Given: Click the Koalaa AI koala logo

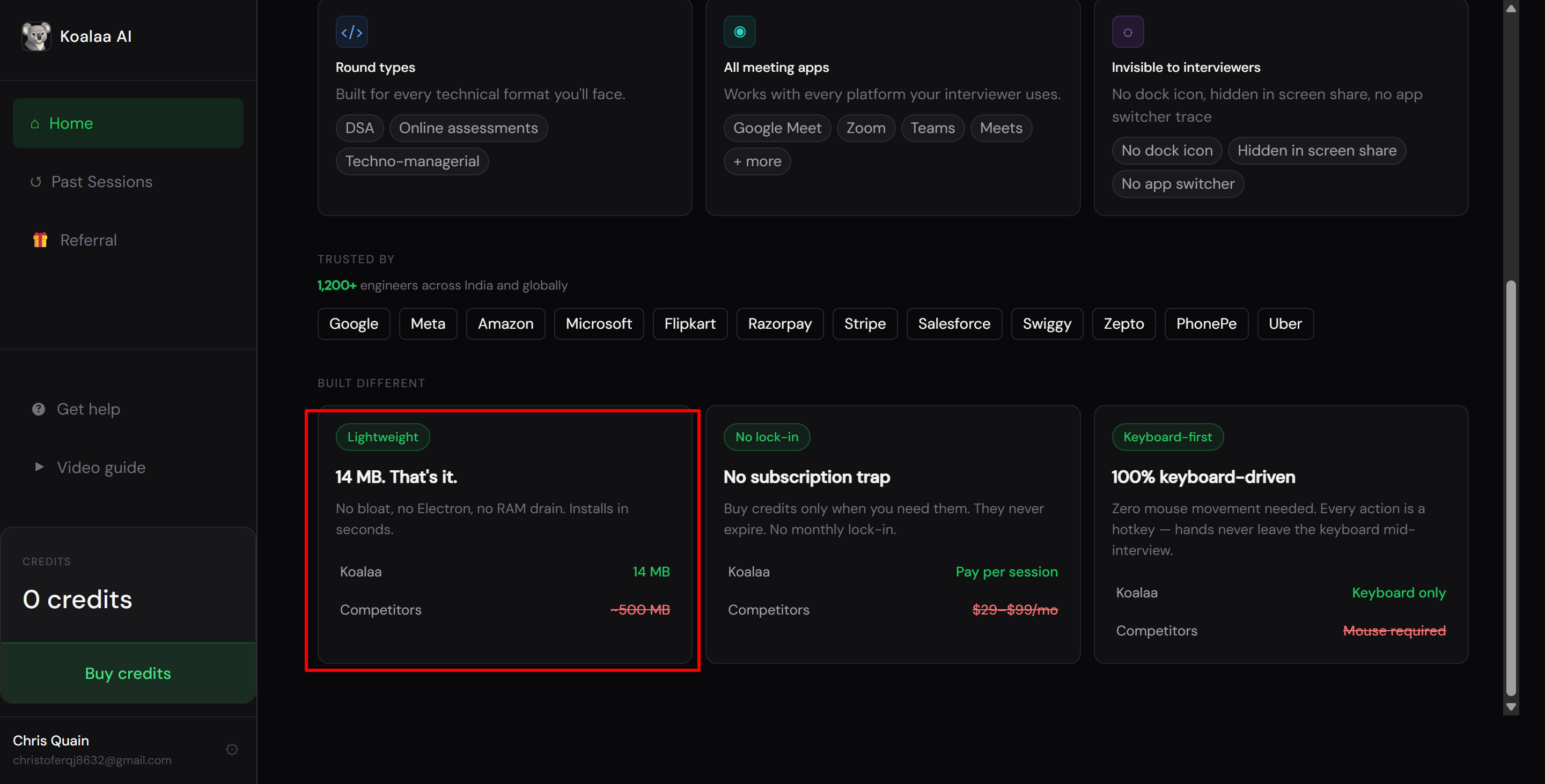Looking at the screenshot, I should tap(36, 36).
